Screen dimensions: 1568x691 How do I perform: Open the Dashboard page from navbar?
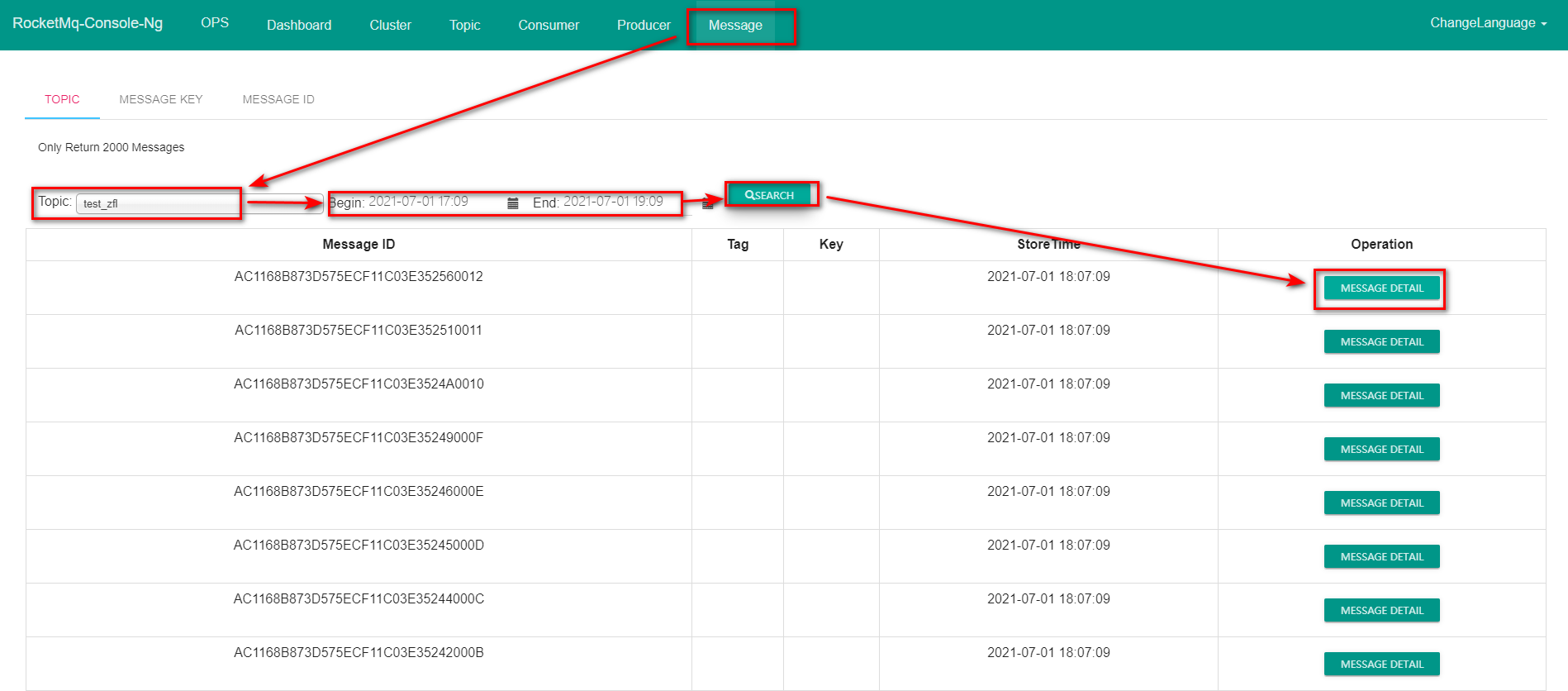point(299,25)
